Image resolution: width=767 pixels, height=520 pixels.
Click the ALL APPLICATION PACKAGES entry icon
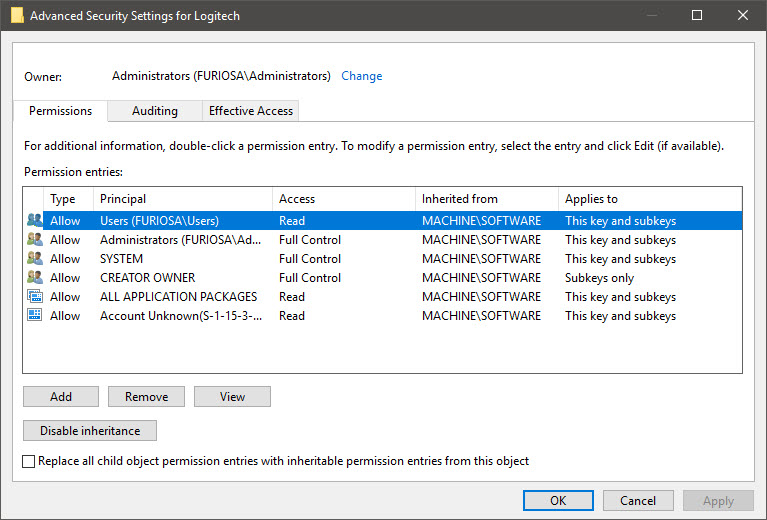click(x=35, y=296)
